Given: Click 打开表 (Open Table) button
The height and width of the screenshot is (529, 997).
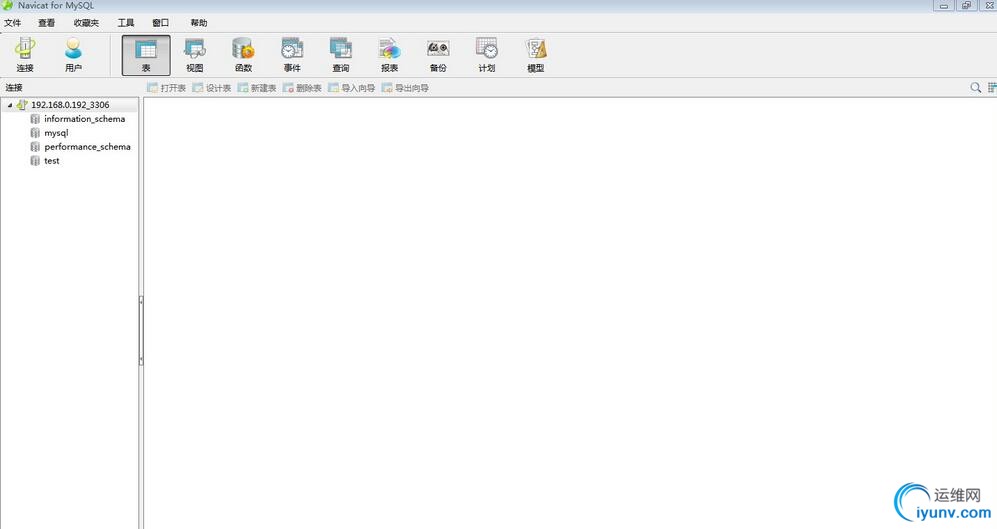Looking at the screenshot, I should (x=167, y=88).
